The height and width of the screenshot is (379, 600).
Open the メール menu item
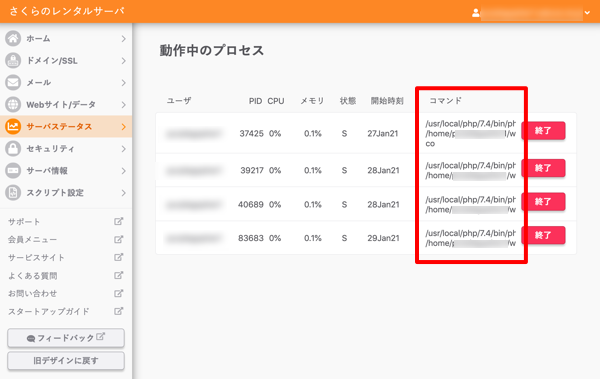(66, 83)
